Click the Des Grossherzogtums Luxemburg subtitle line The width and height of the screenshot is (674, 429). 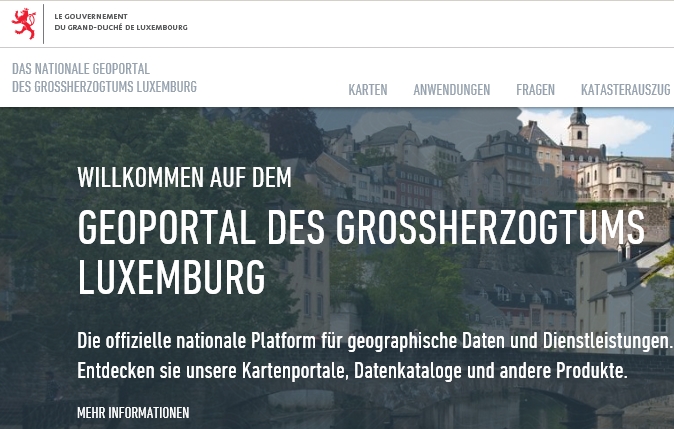click(x=104, y=87)
